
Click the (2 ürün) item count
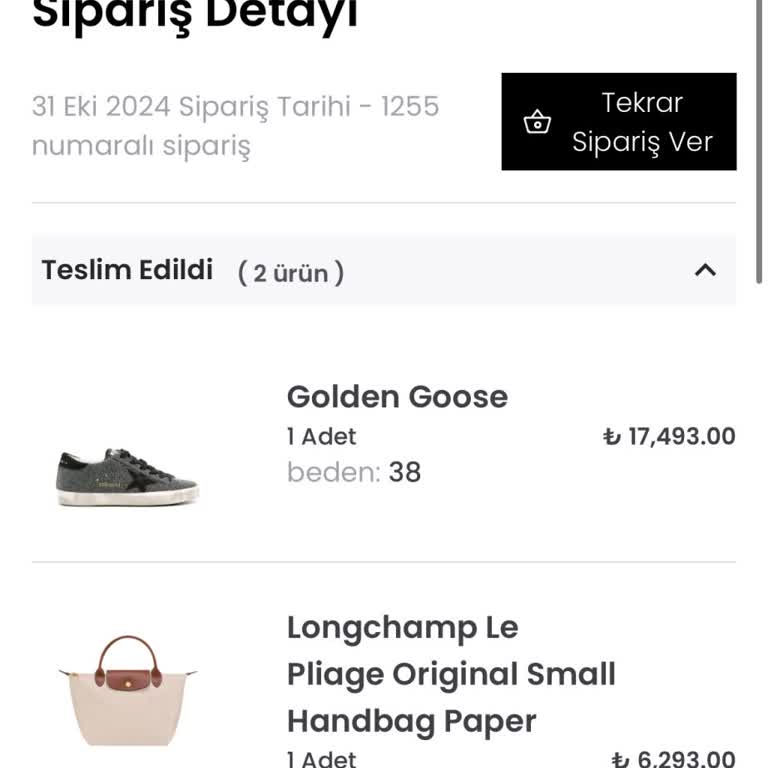click(x=291, y=272)
